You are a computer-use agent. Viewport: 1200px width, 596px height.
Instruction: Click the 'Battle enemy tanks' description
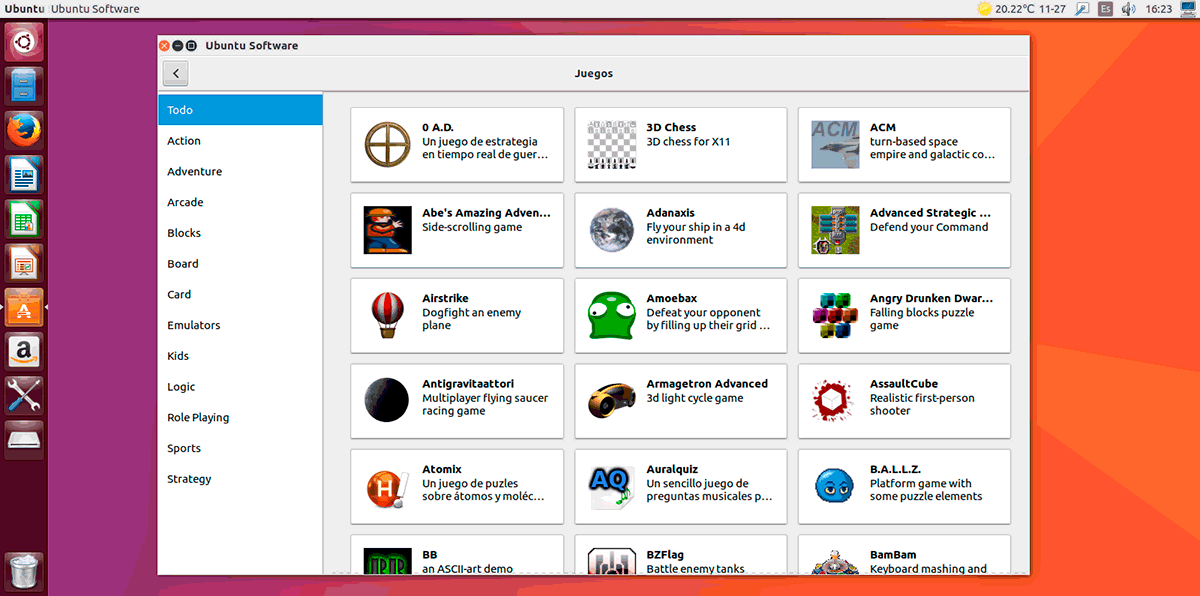point(696,569)
